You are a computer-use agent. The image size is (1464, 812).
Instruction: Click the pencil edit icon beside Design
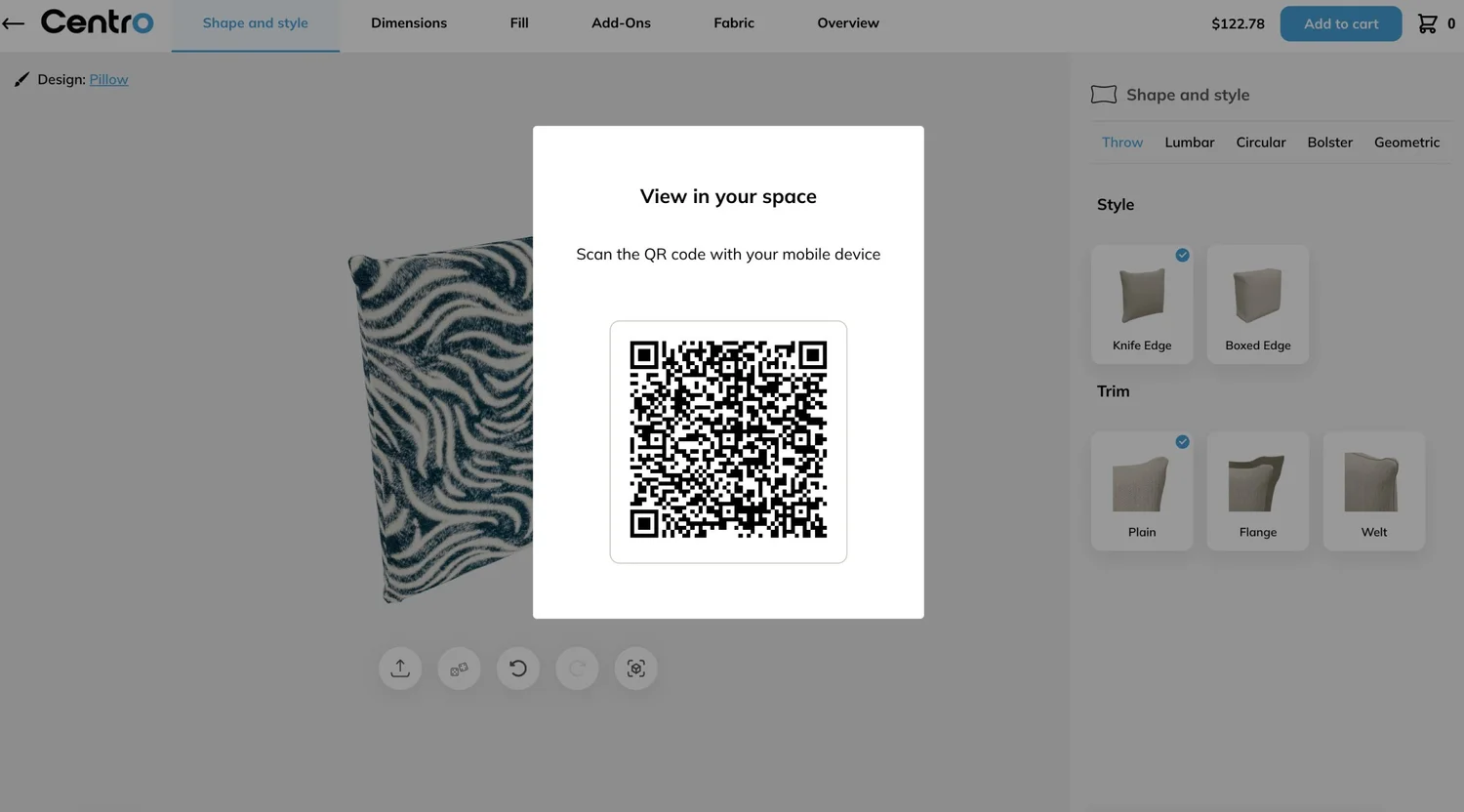tap(21, 79)
